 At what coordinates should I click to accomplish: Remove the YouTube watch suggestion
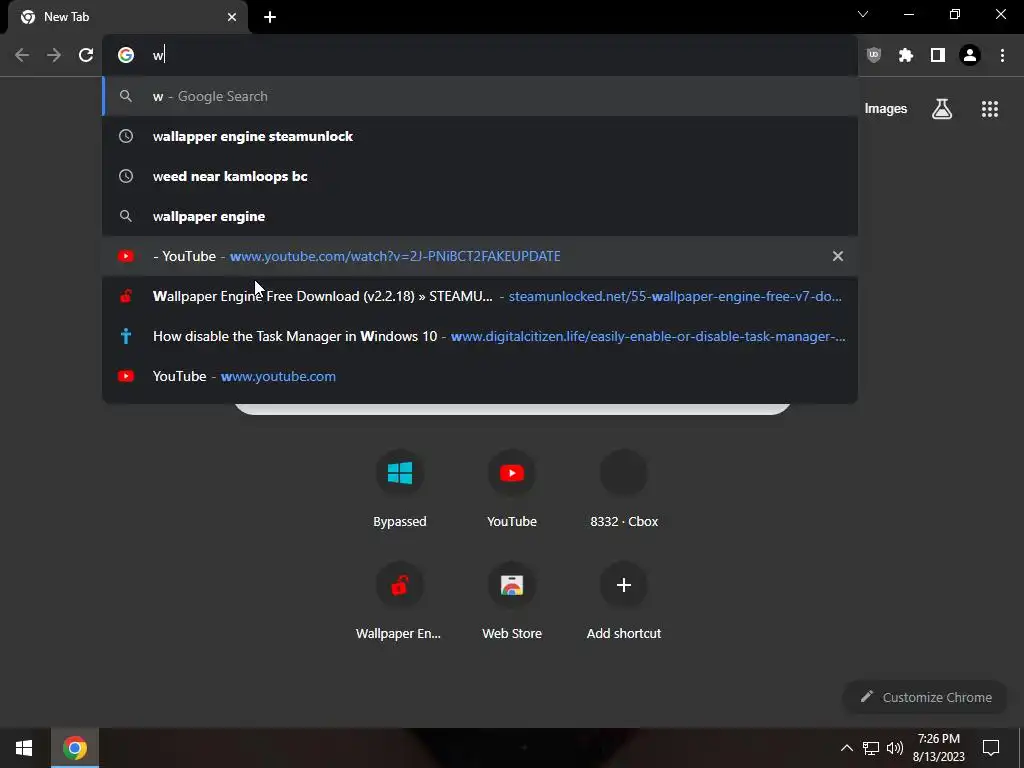(x=838, y=256)
